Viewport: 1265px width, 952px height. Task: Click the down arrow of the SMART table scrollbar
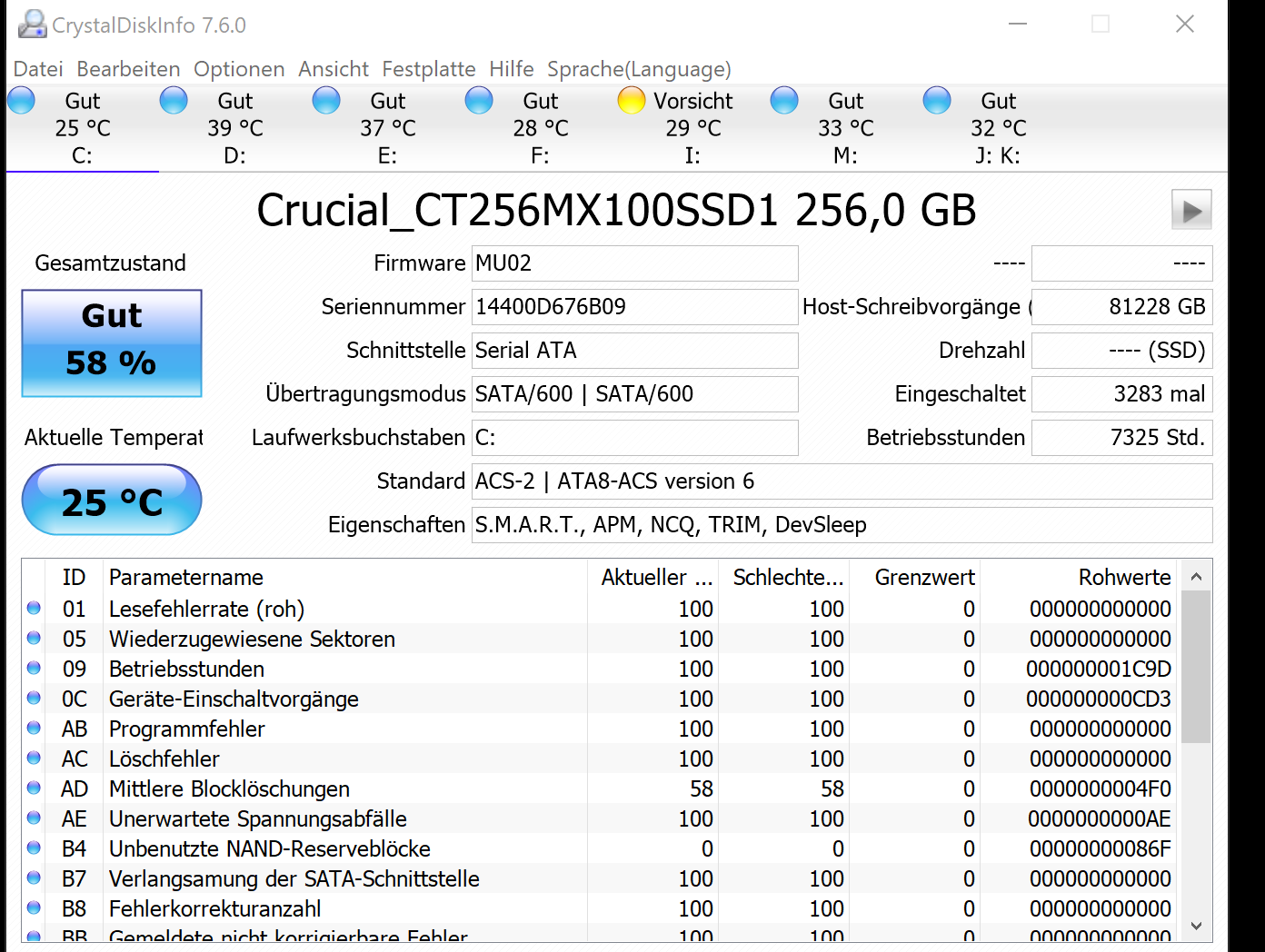coord(1196,927)
